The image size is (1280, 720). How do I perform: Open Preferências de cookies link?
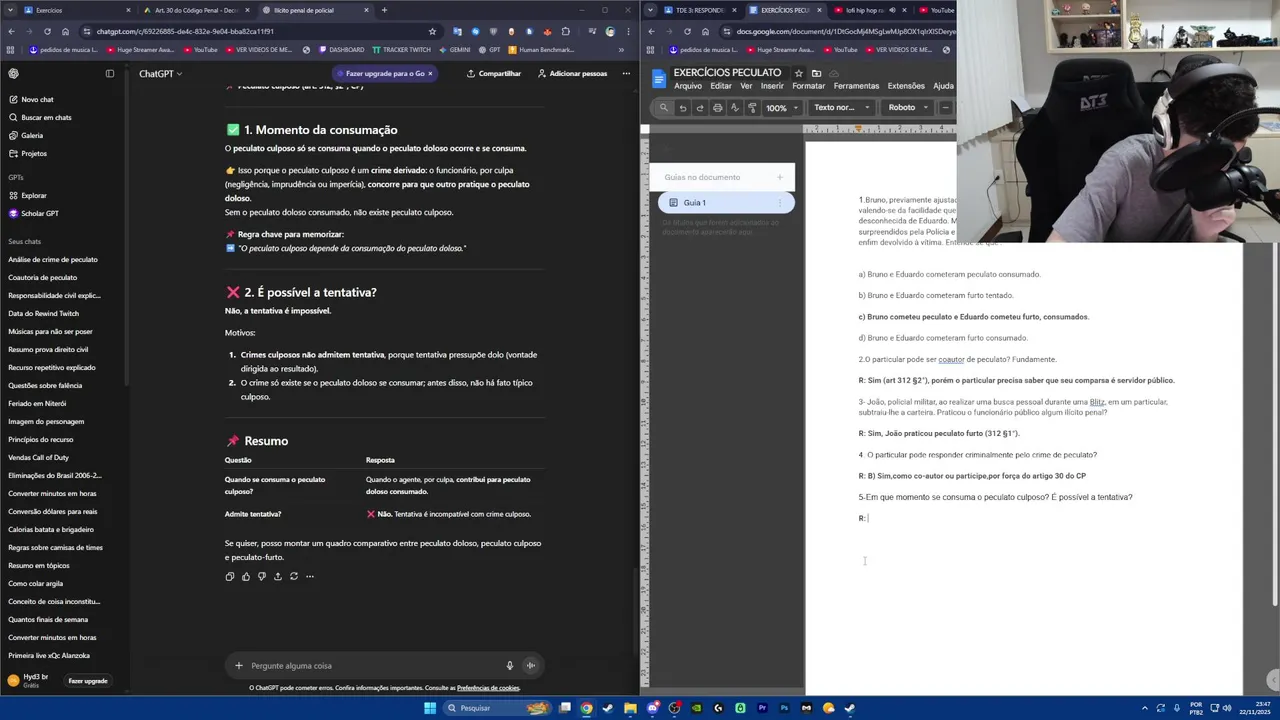coord(488,688)
